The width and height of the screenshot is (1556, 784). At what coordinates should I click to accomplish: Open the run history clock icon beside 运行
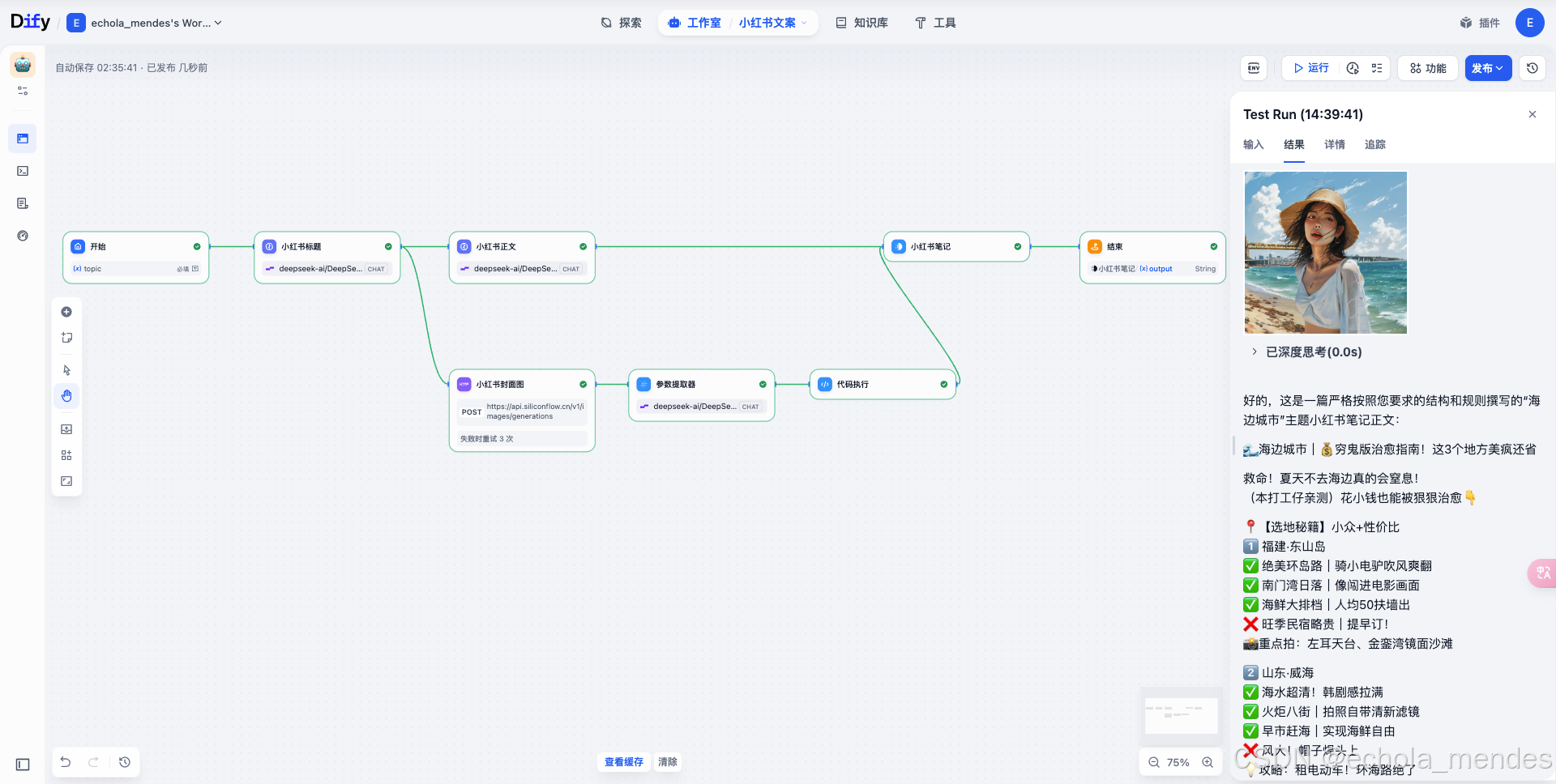(1352, 68)
